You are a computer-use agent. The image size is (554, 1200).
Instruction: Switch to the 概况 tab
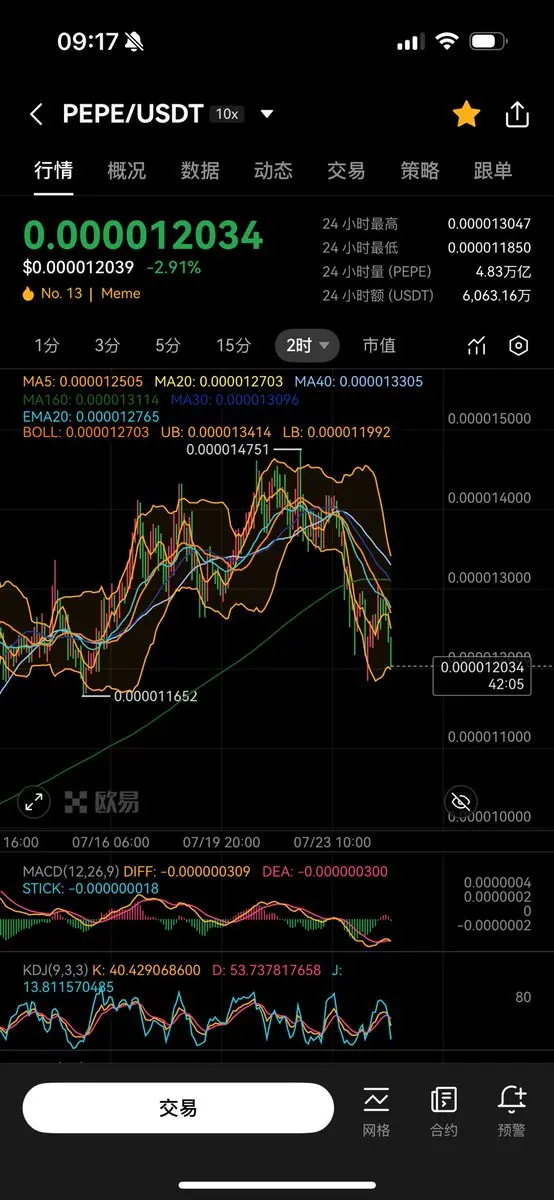pos(127,171)
